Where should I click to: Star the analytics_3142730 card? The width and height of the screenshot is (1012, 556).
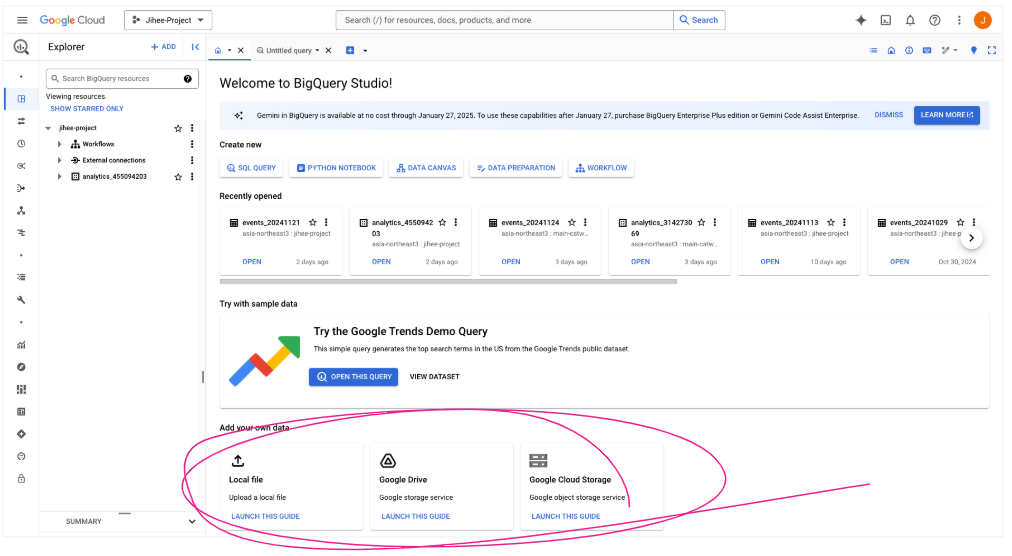[x=702, y=222]
